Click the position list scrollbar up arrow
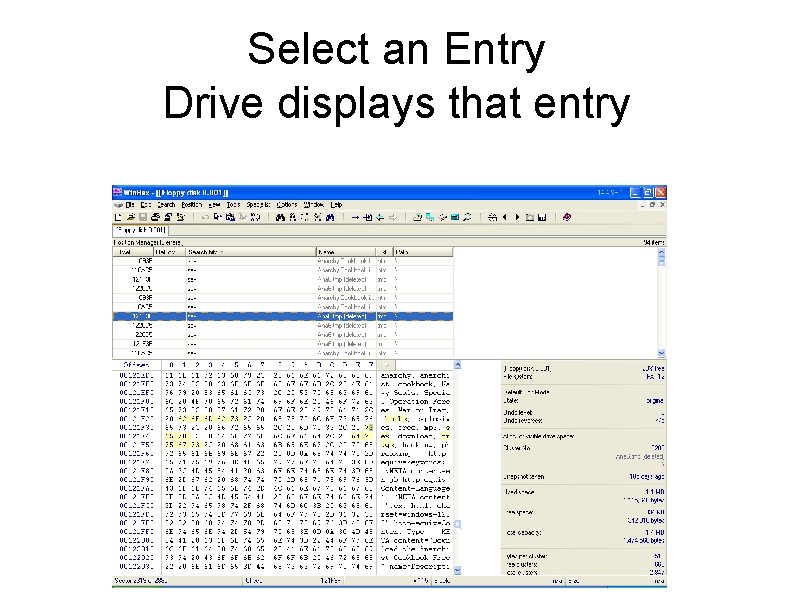 tap(661, 252)
